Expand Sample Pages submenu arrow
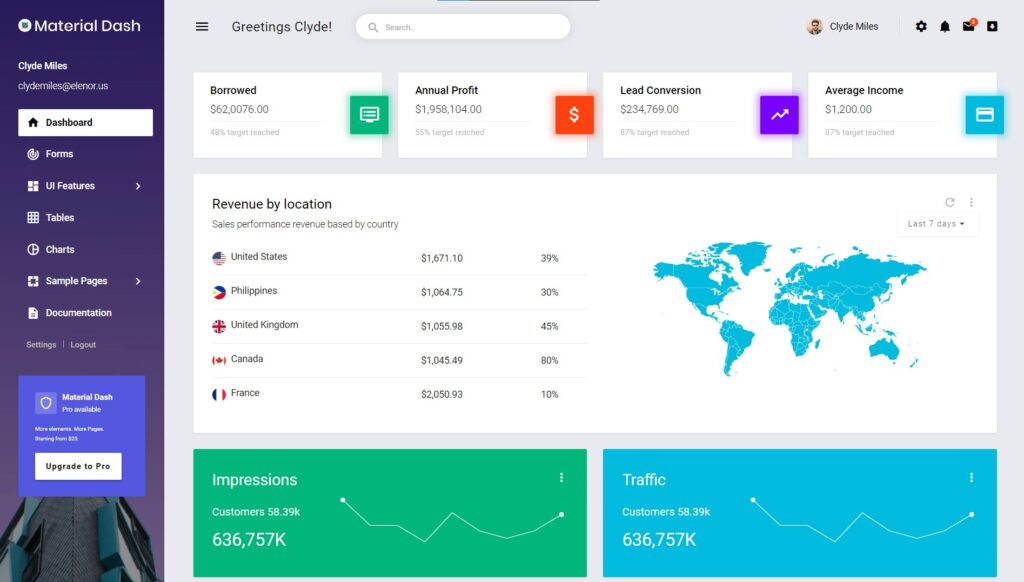The image size is (1024, 582). 138,281
